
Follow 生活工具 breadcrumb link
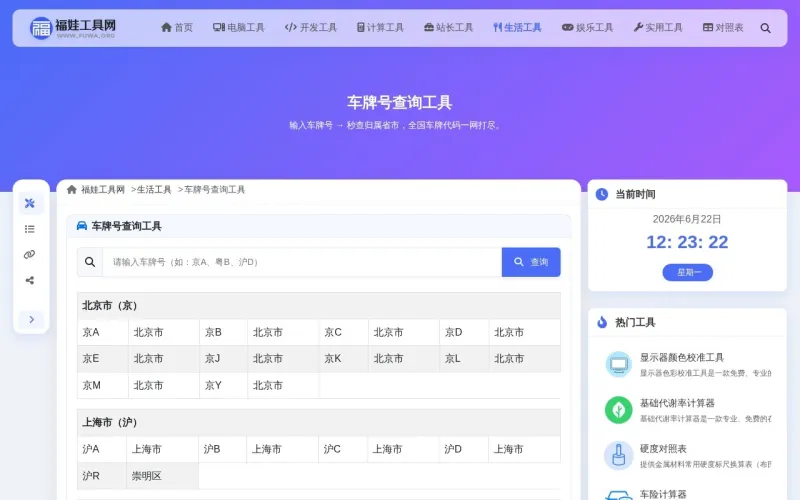pyautogui.click(x=154, y=189)
